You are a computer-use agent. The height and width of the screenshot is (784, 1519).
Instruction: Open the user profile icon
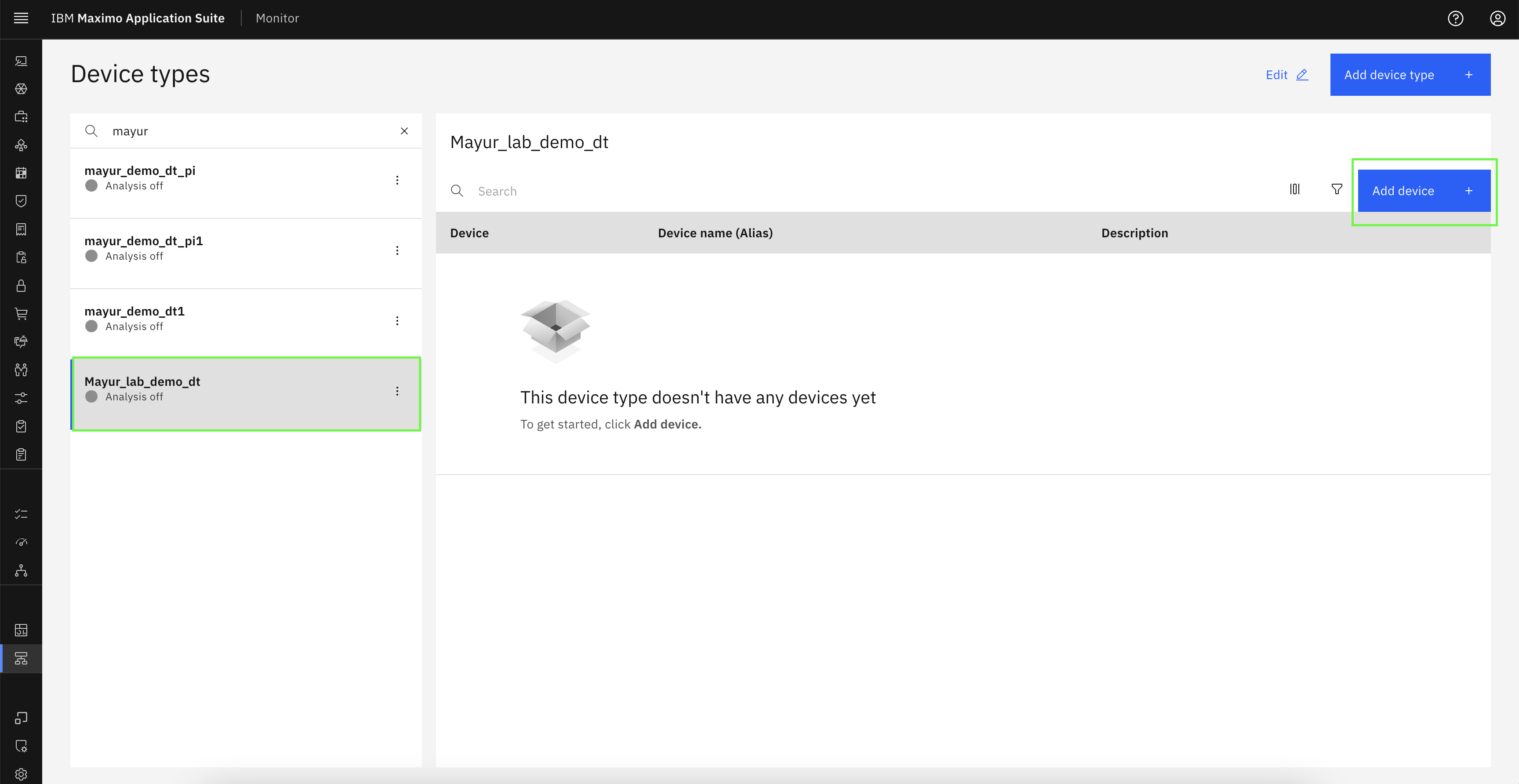point(1498,18)
